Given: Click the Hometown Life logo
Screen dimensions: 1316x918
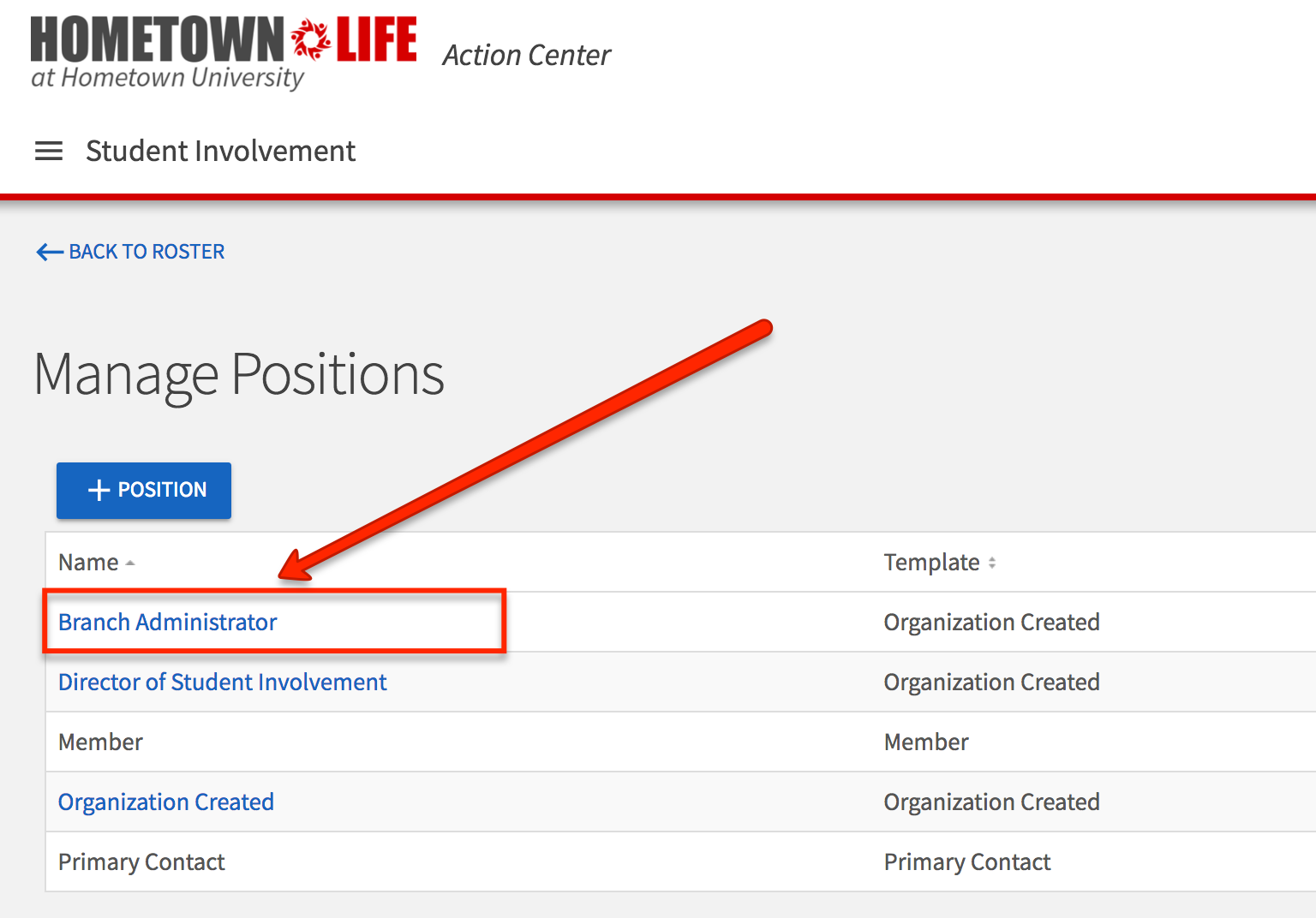Looking at the screenshot, I should (223, 51).
